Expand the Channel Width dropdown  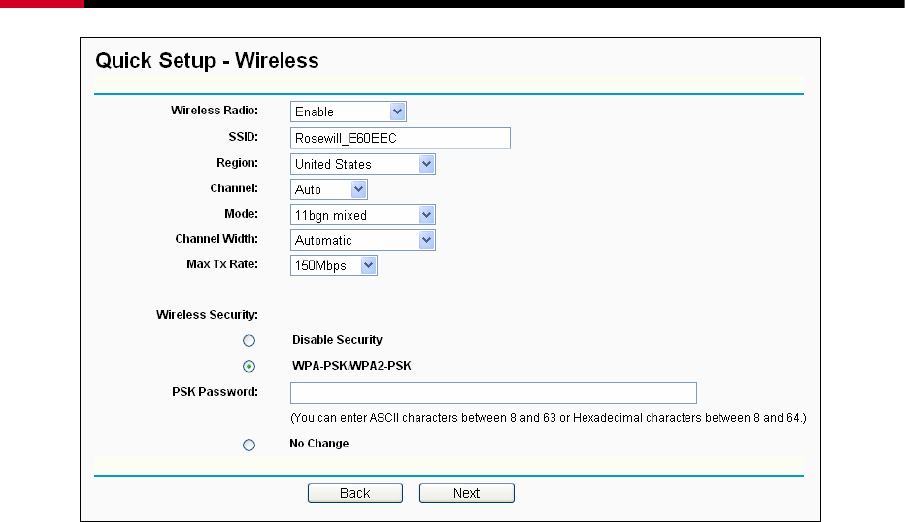(x=362, y=240)
